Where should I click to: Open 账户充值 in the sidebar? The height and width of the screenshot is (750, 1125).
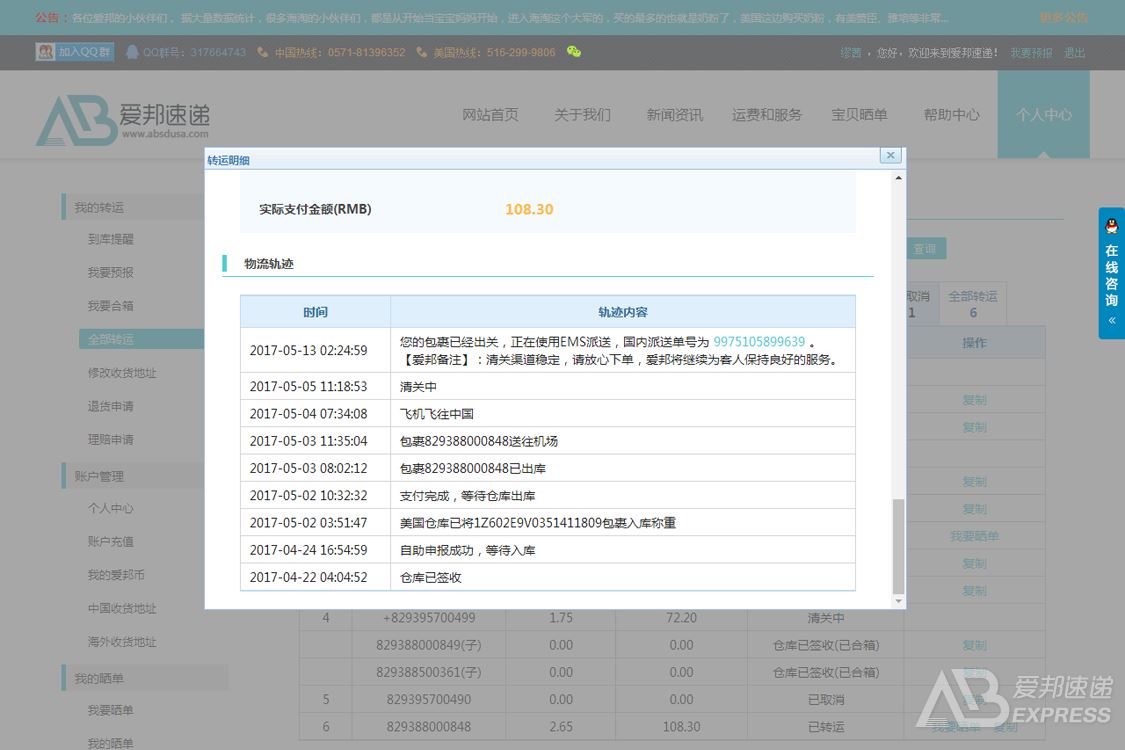pos(110,541)
